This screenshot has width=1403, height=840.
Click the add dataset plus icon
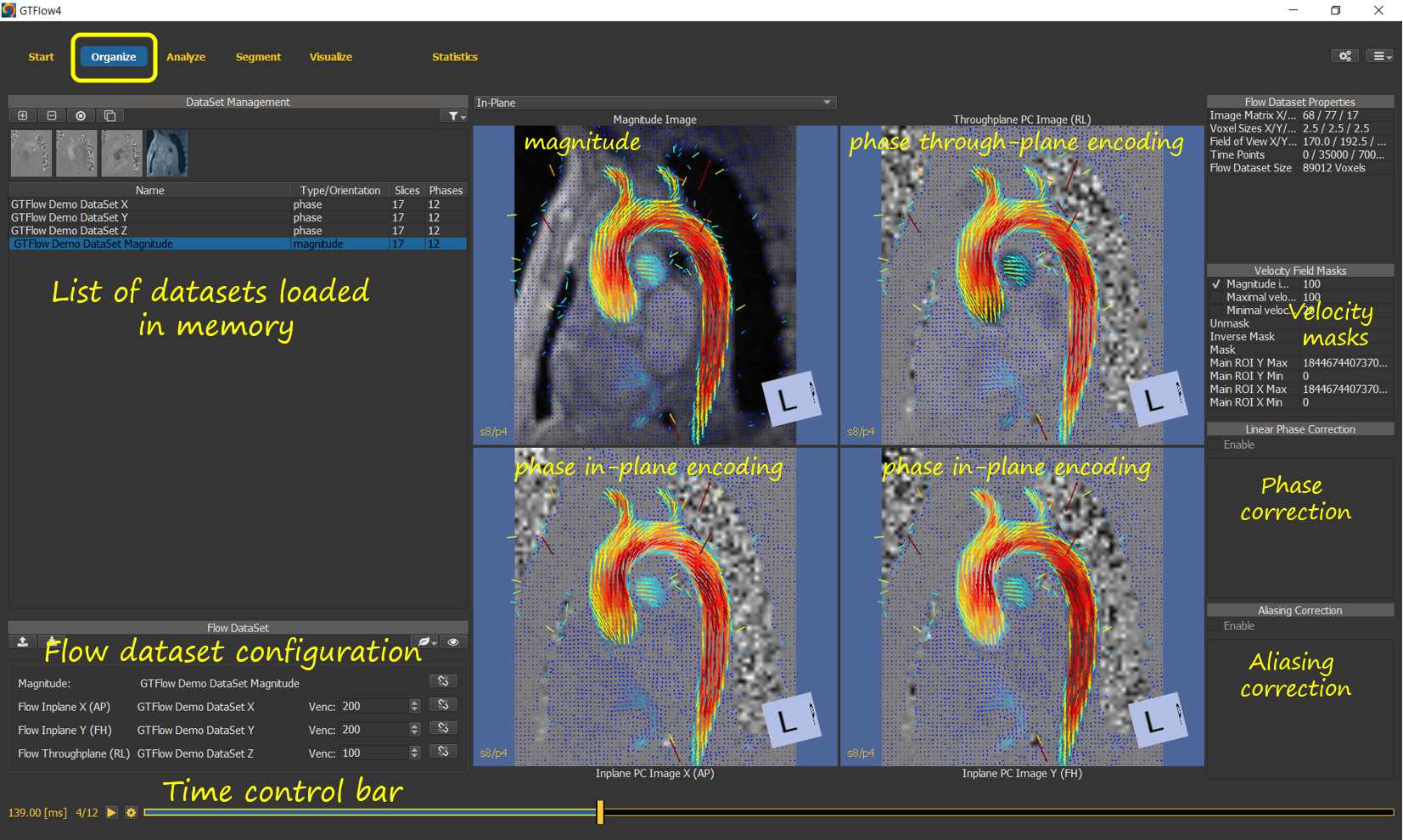point(23,115)
